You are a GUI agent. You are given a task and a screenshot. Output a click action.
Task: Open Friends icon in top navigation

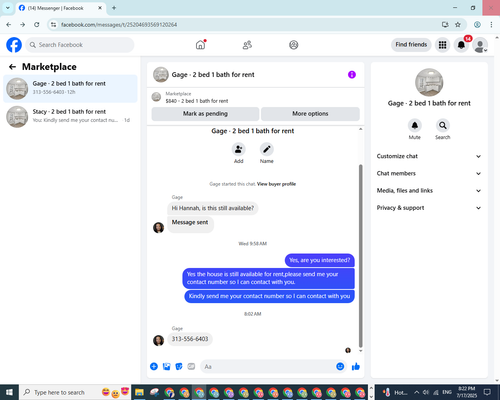point(247,45)
